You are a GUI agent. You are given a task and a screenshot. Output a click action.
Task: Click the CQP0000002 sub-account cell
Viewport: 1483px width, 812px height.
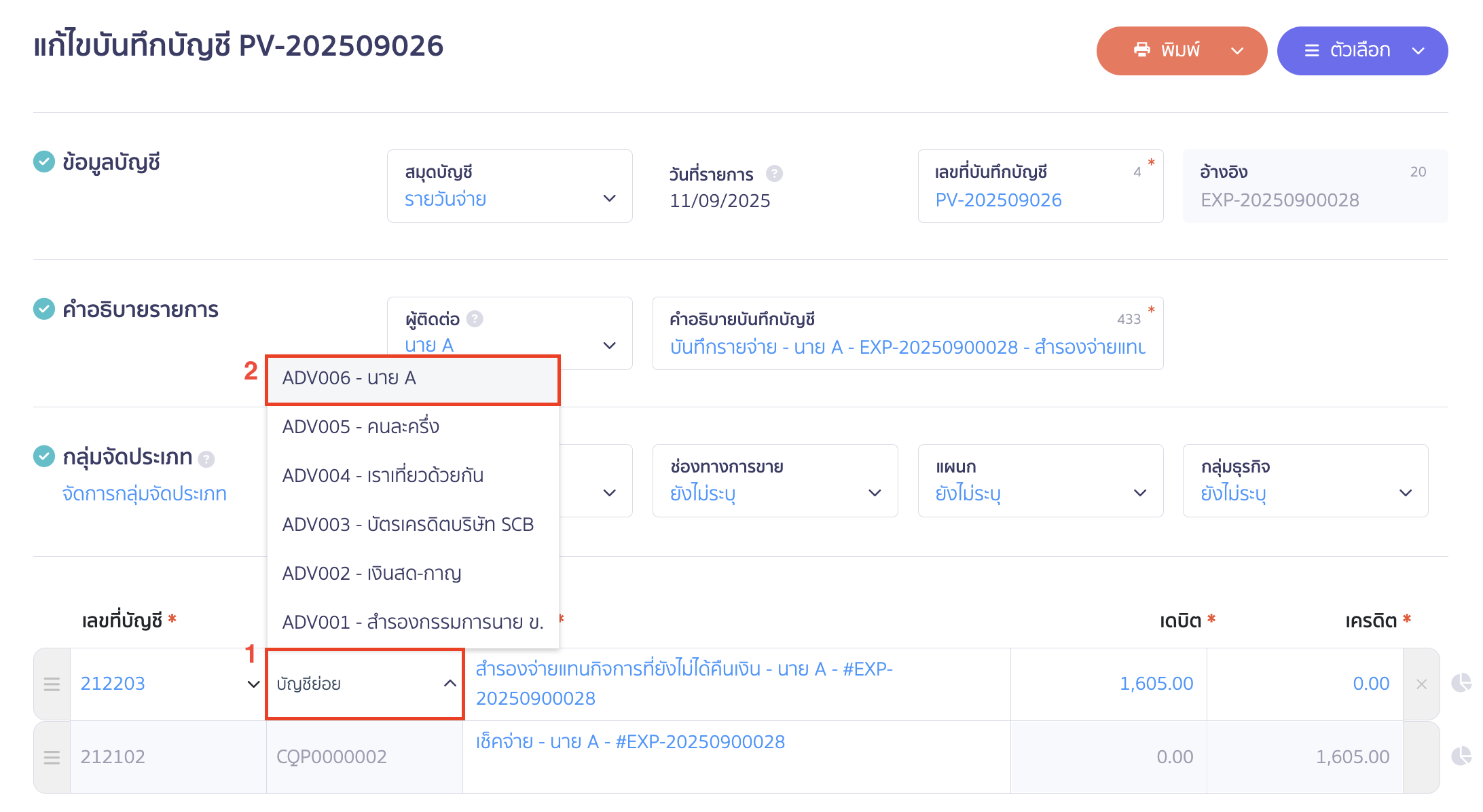(x=365, y=757)
